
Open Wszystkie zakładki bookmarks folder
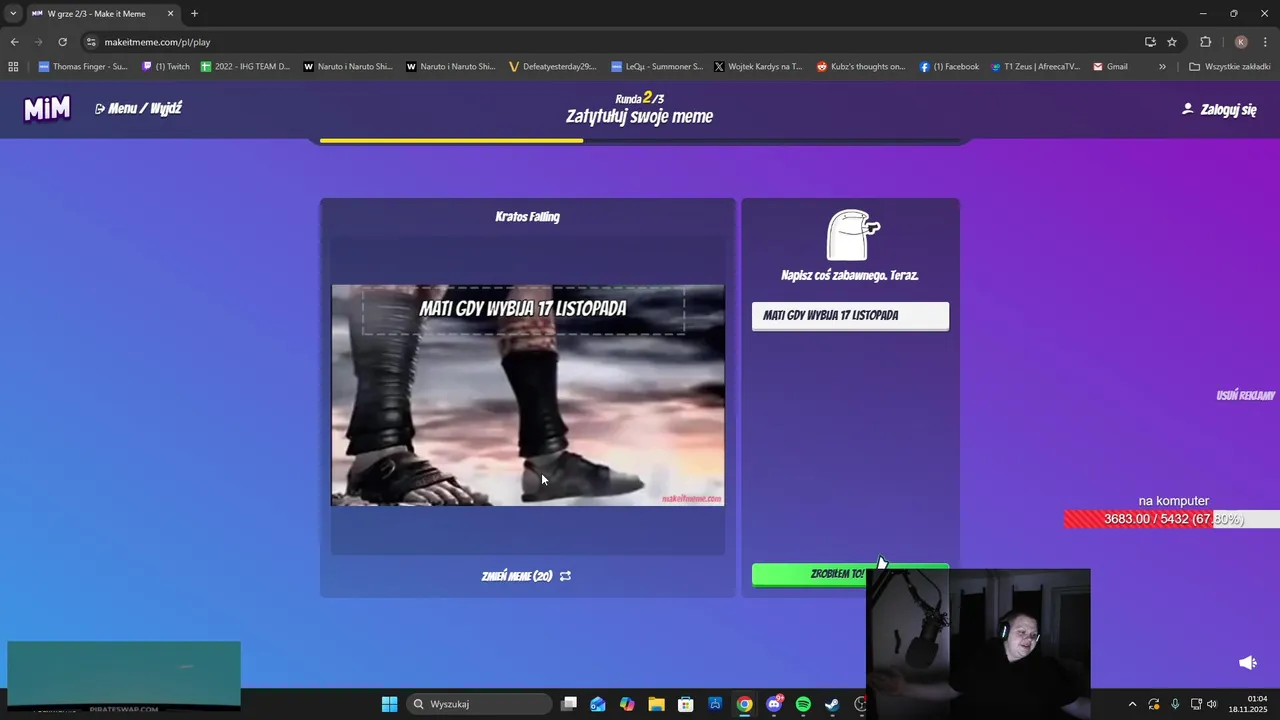[1230, 67]
